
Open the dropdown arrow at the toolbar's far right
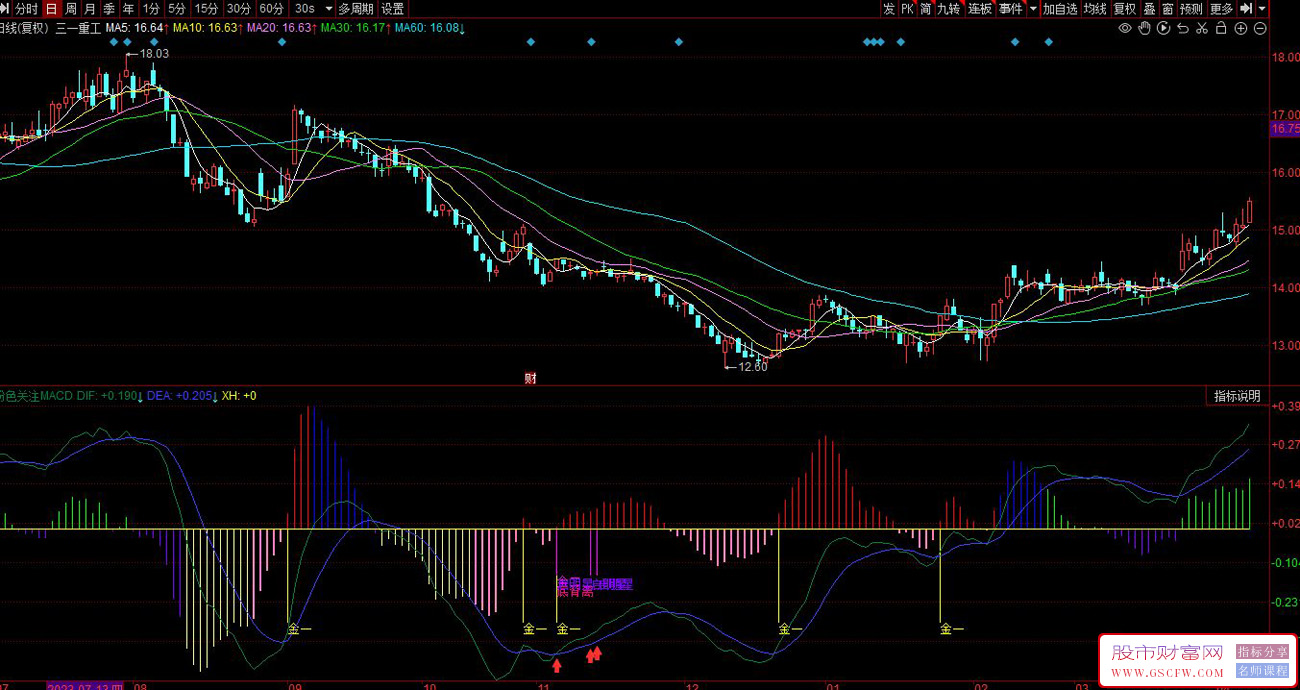(1263, 9)
